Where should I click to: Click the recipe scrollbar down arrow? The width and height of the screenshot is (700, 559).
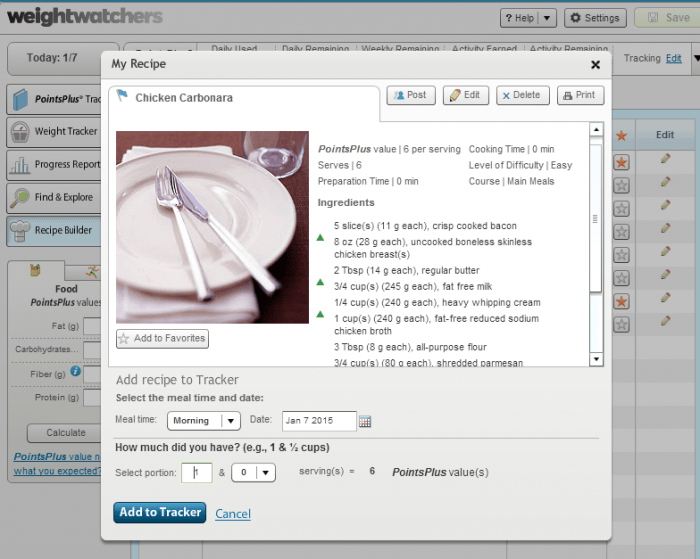point(596,359)
